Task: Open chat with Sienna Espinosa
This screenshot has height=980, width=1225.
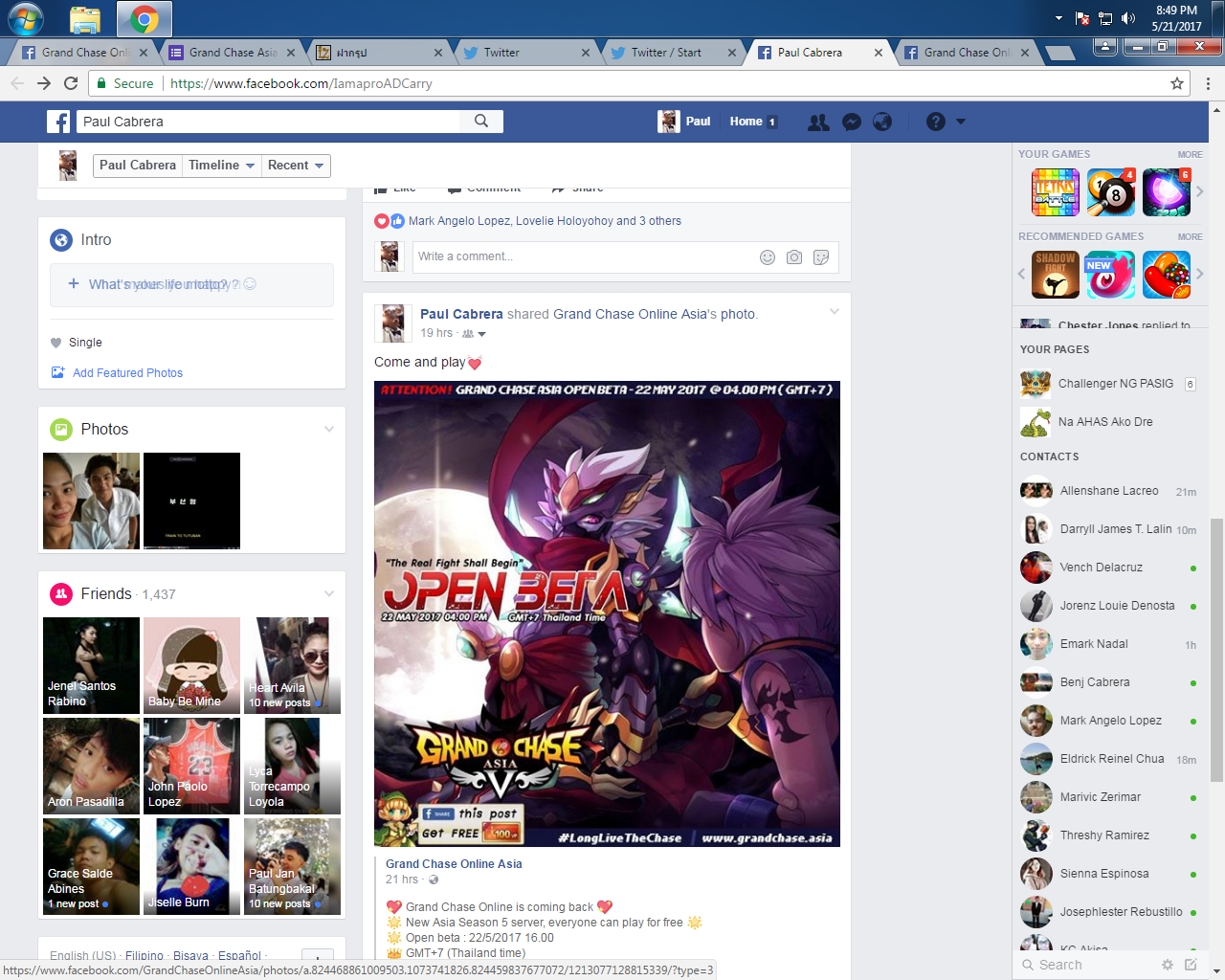Action: (x=1109, y=874)
